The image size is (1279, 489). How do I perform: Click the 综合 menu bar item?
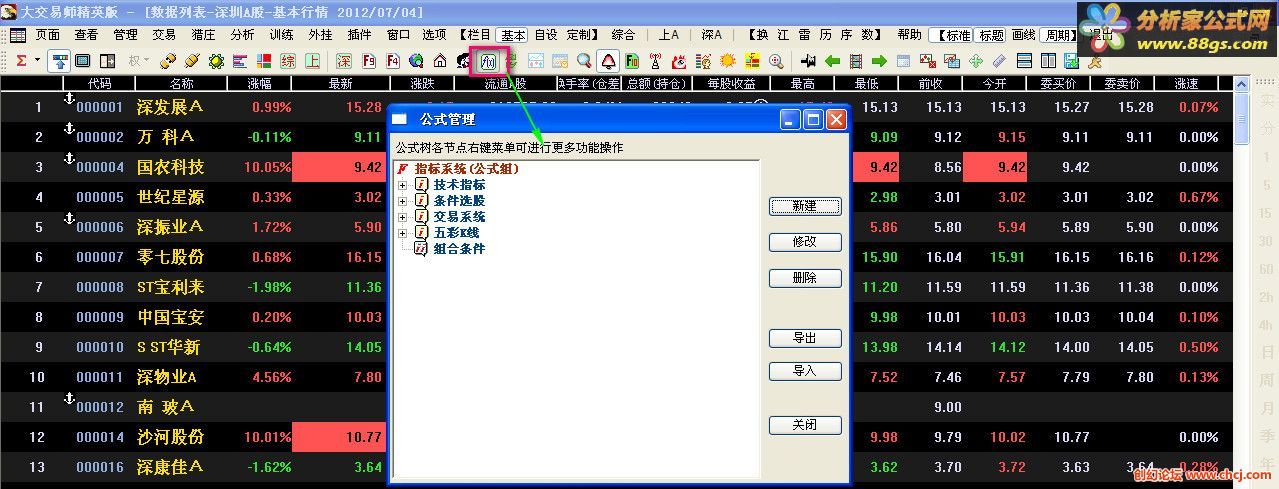pos(623,35)
